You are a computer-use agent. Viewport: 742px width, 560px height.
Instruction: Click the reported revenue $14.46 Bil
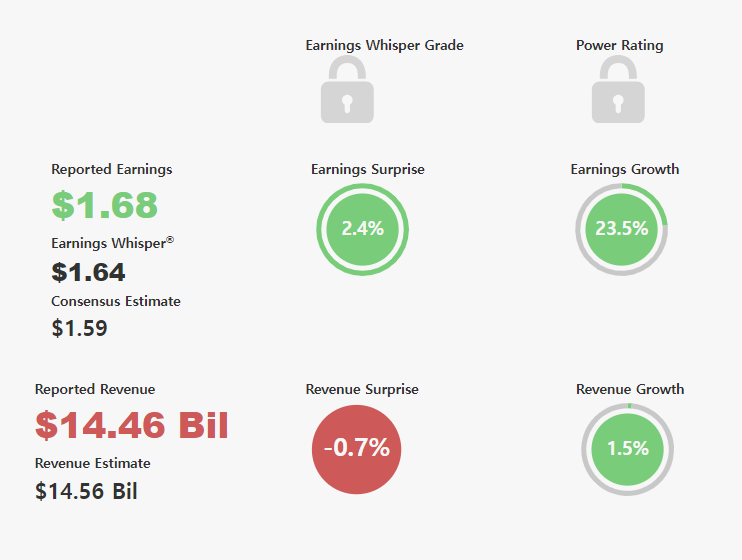[x=132, y=425]
